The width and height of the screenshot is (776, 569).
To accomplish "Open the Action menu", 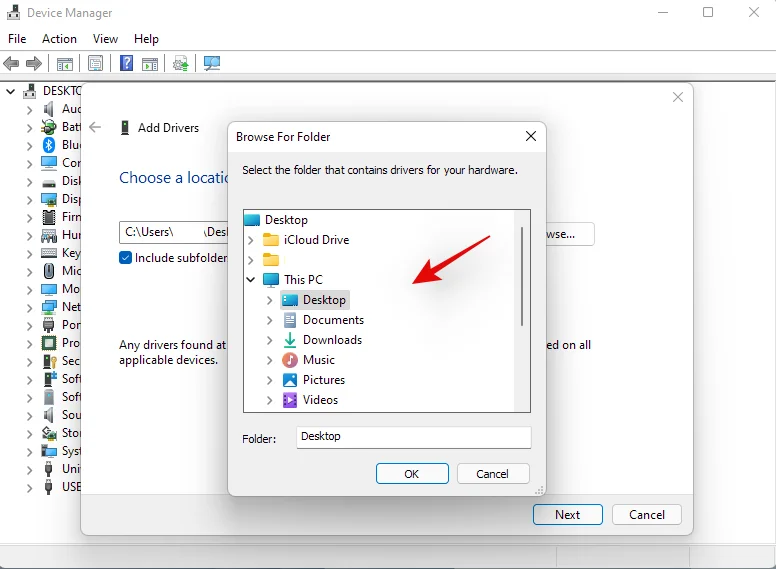I will pos(59,39).
